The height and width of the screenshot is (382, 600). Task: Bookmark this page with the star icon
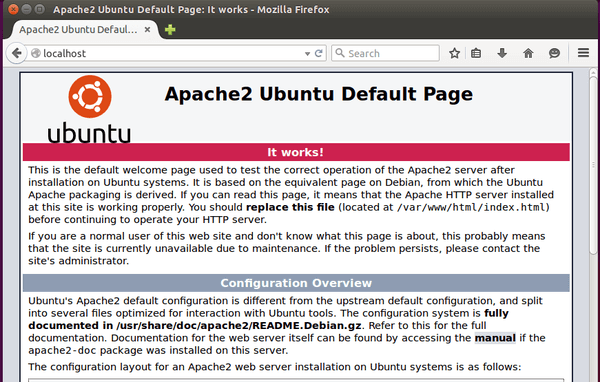[454, 53]
